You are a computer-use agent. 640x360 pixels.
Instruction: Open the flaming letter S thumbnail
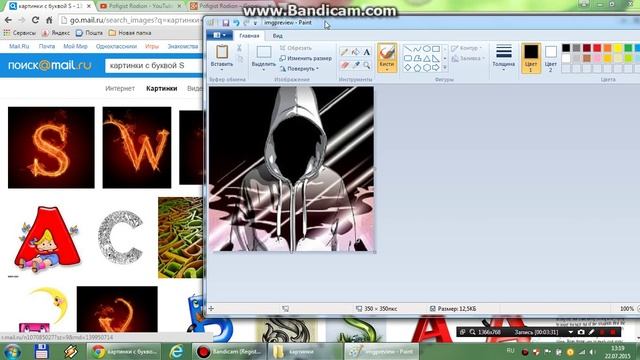(x=51, y=147)
